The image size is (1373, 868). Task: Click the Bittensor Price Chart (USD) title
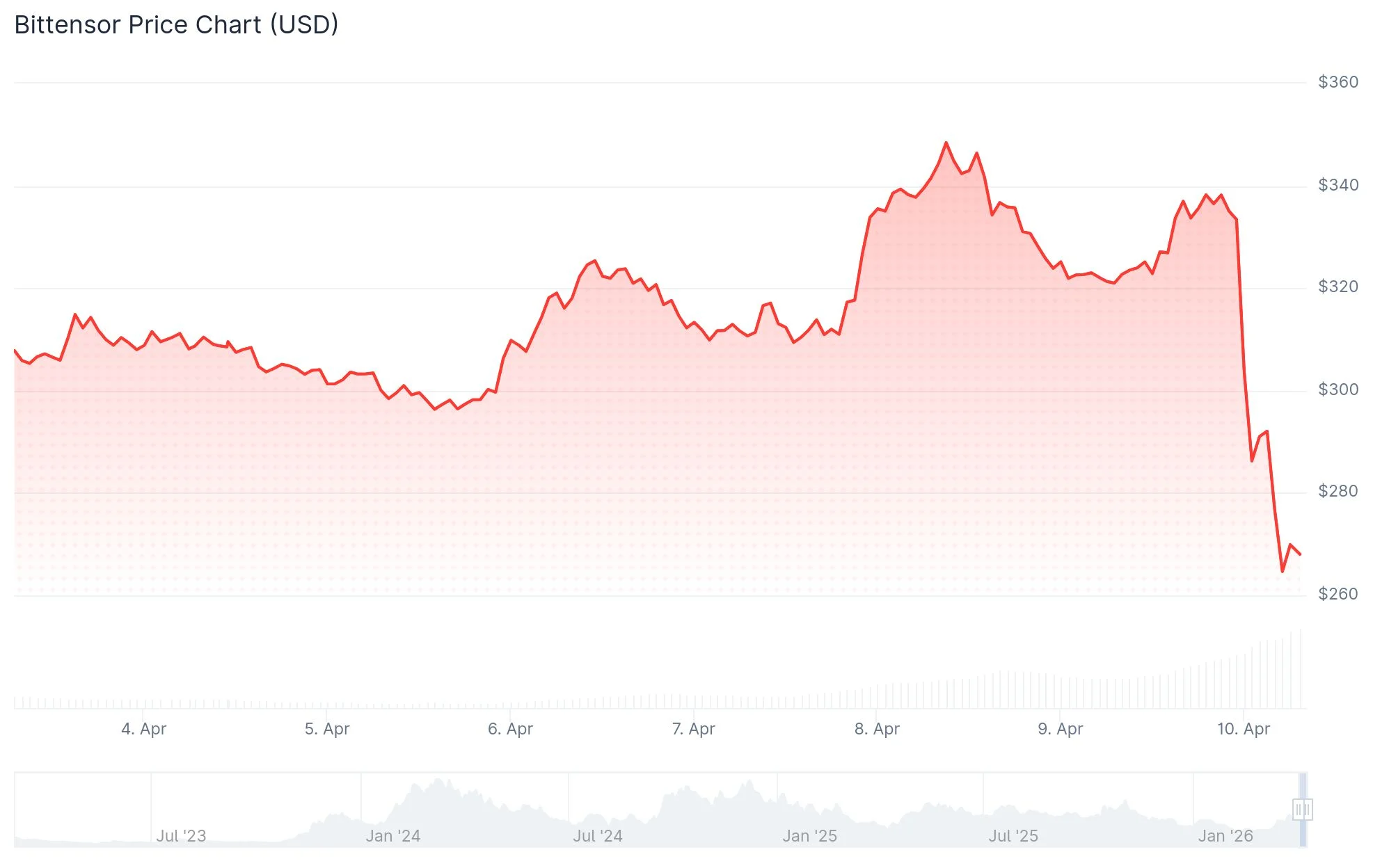[x=176, y=25]
